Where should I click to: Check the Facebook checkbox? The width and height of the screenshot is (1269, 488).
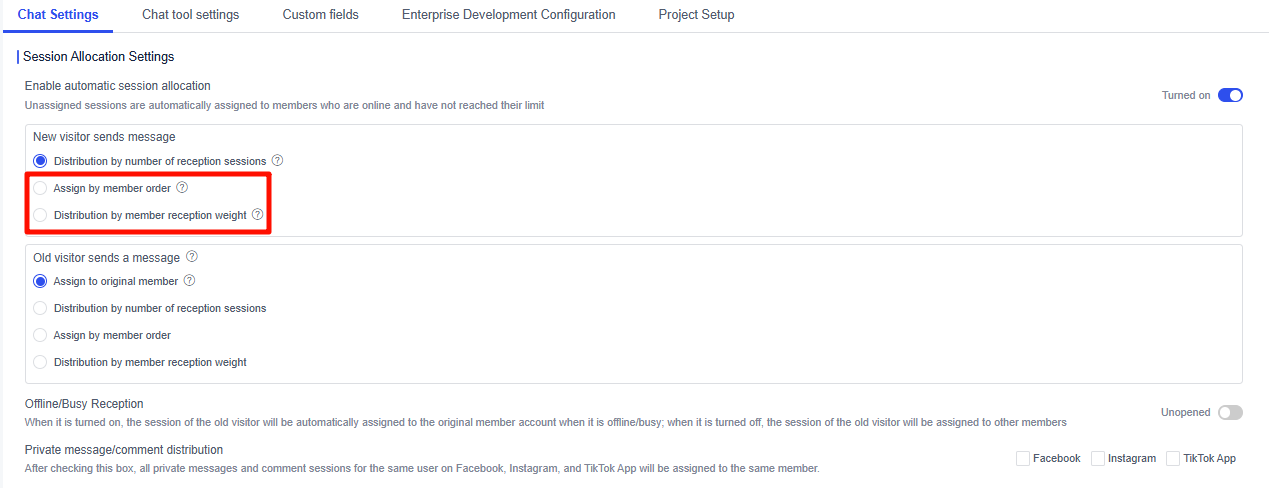click(1023, 458)
